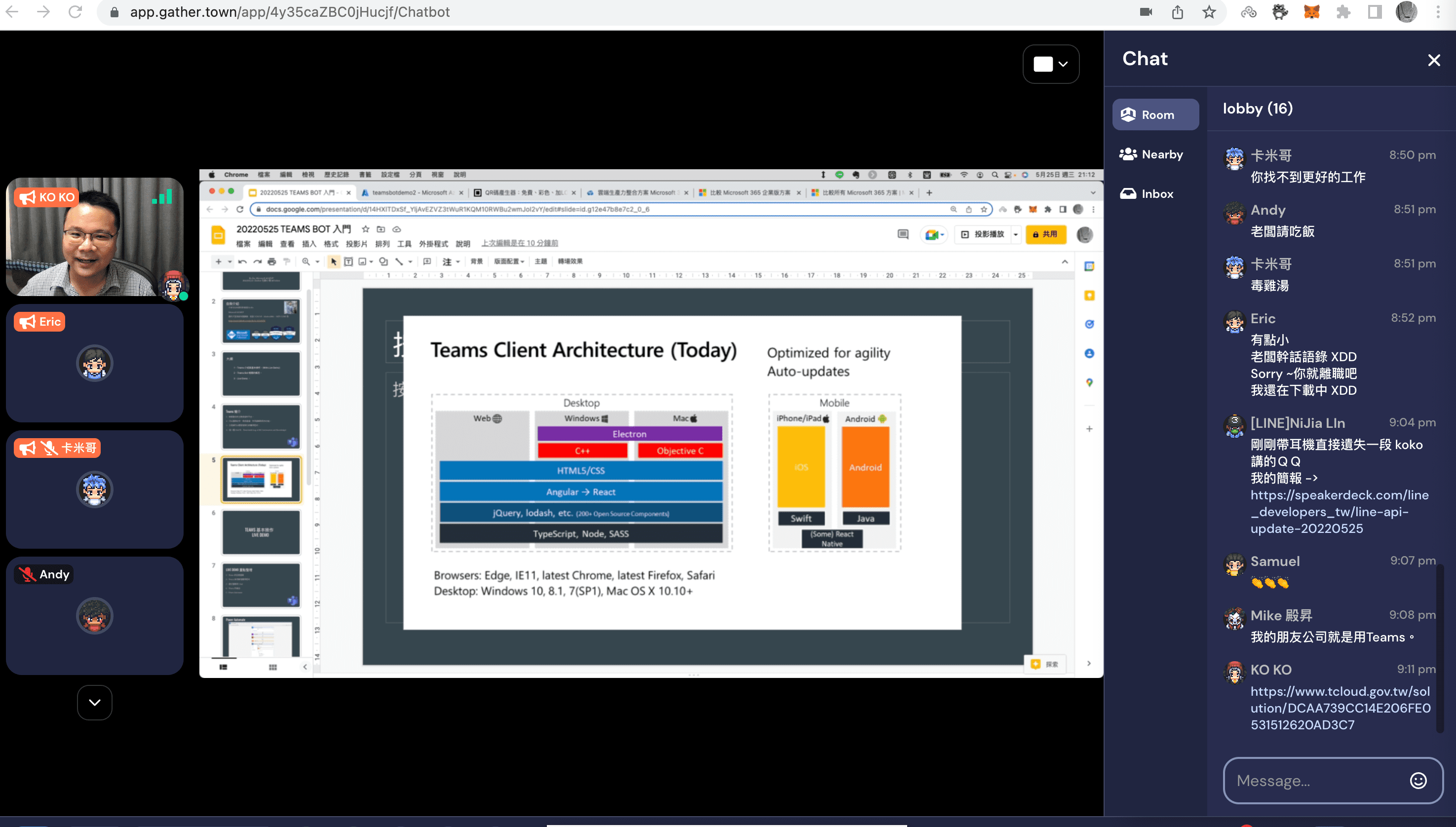Open the 投影片 menu in shared Slides

pyautogui.click(x=357, y=244)
